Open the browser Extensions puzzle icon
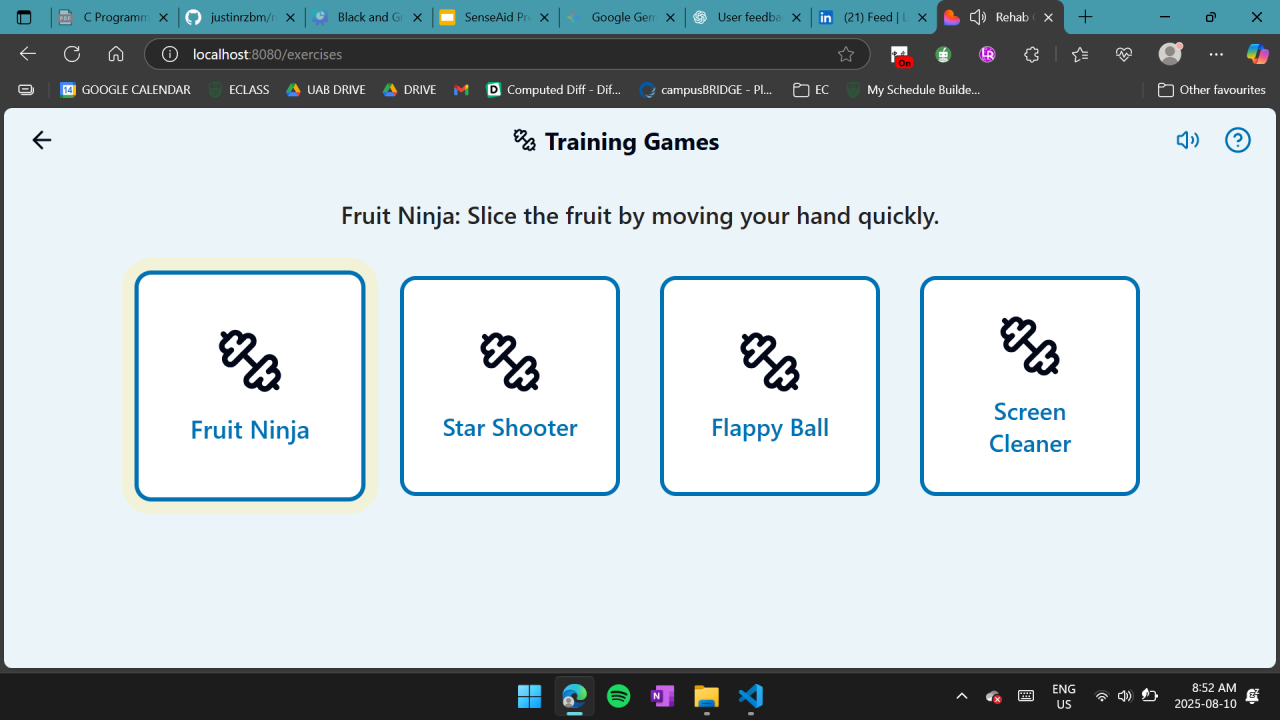This screenshot has height=720, width=1280. click(1032, 54)
